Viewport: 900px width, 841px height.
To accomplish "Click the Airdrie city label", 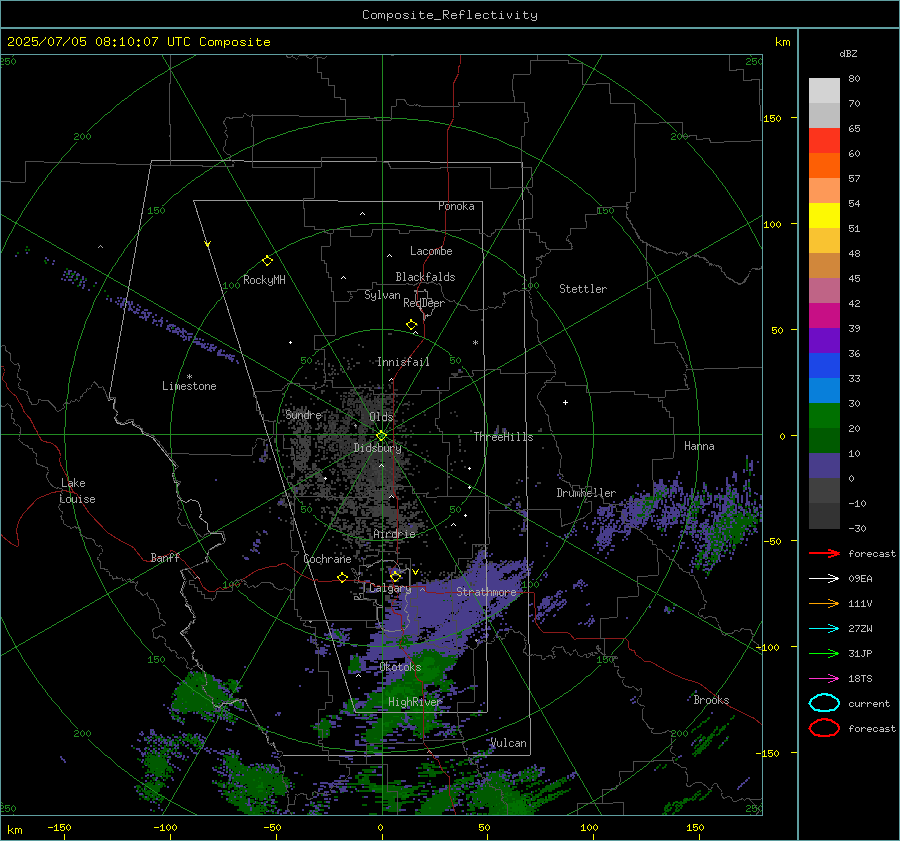I will coord(394,534).
